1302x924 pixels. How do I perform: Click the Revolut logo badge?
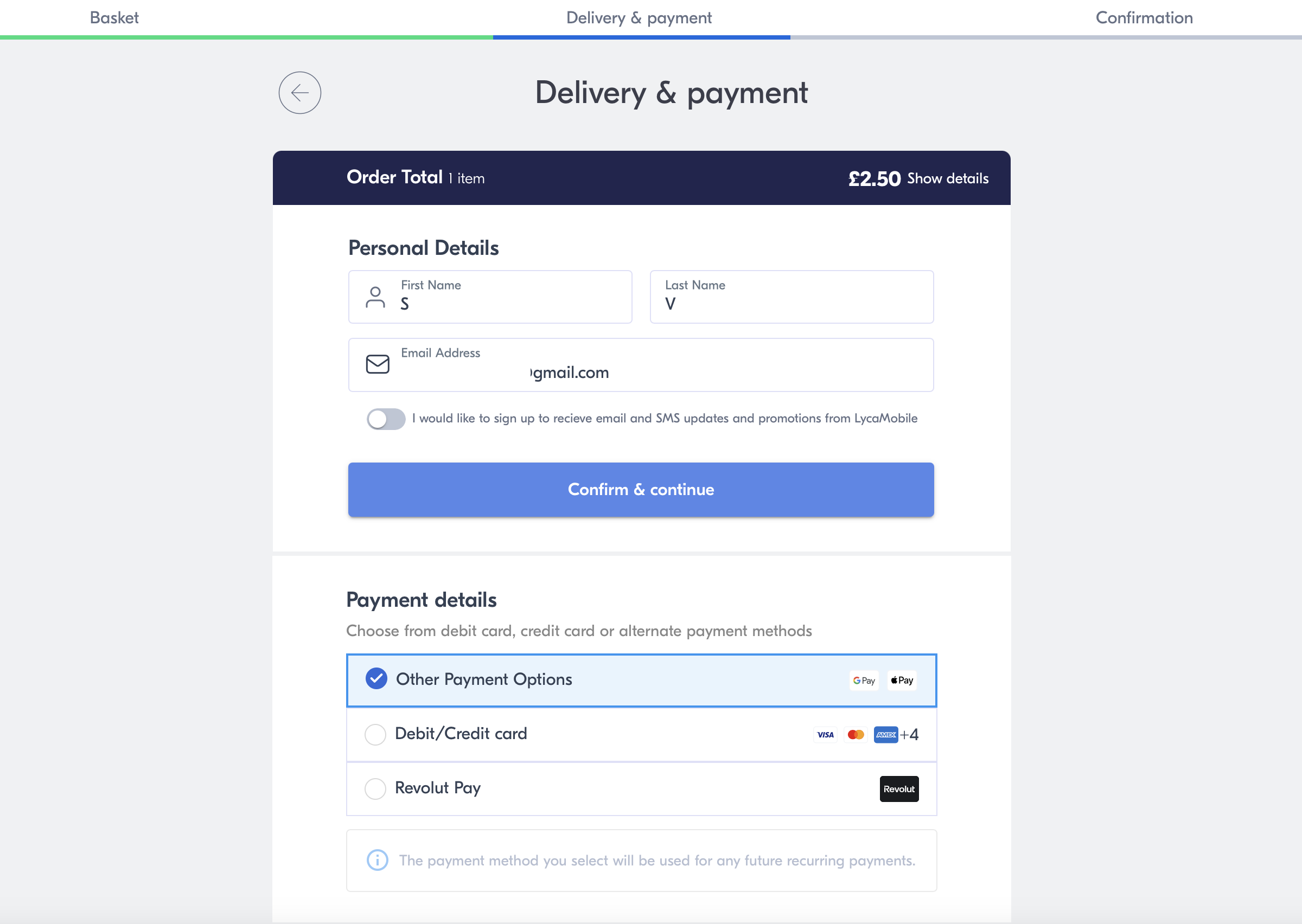click(899, 789)
